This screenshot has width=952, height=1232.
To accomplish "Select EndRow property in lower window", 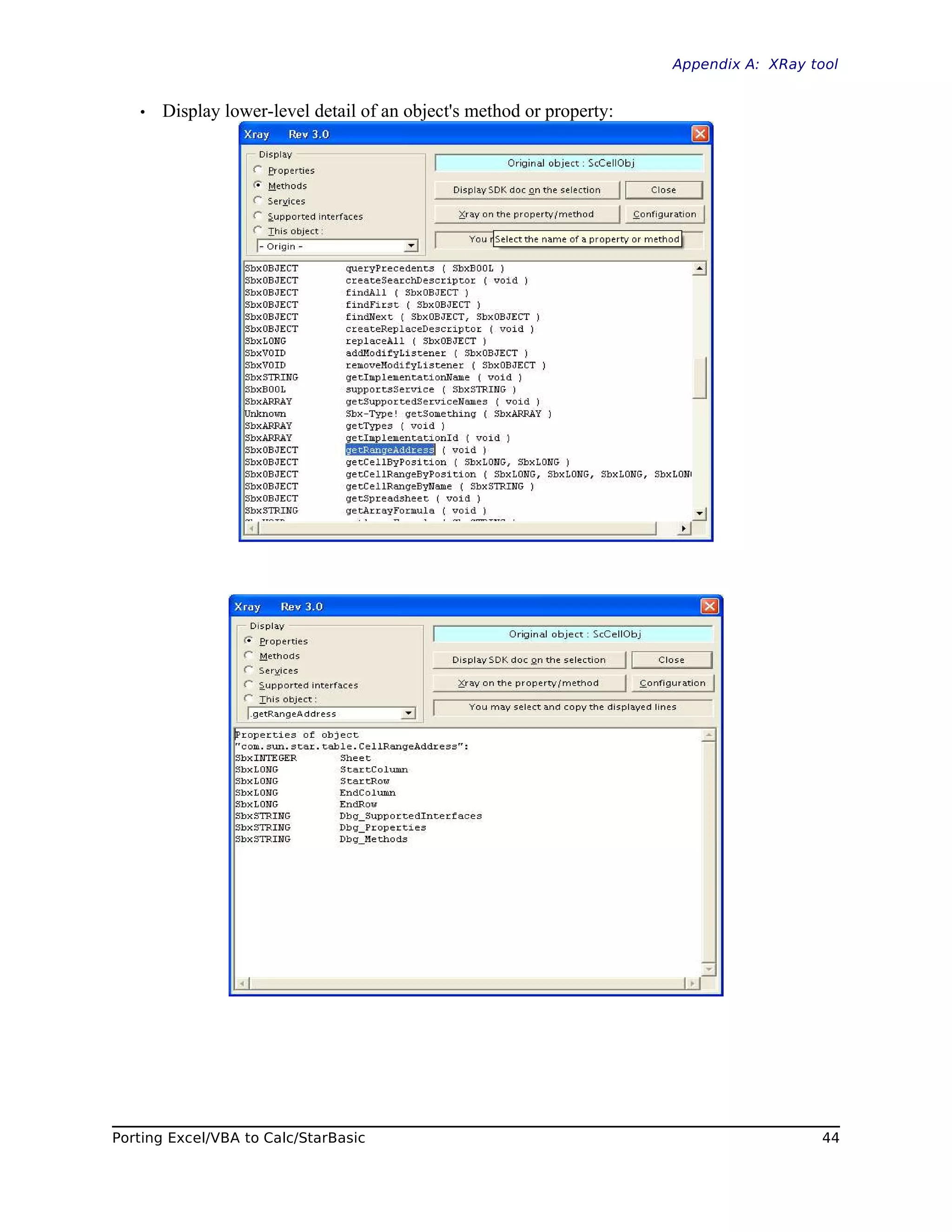I will 306,804.
